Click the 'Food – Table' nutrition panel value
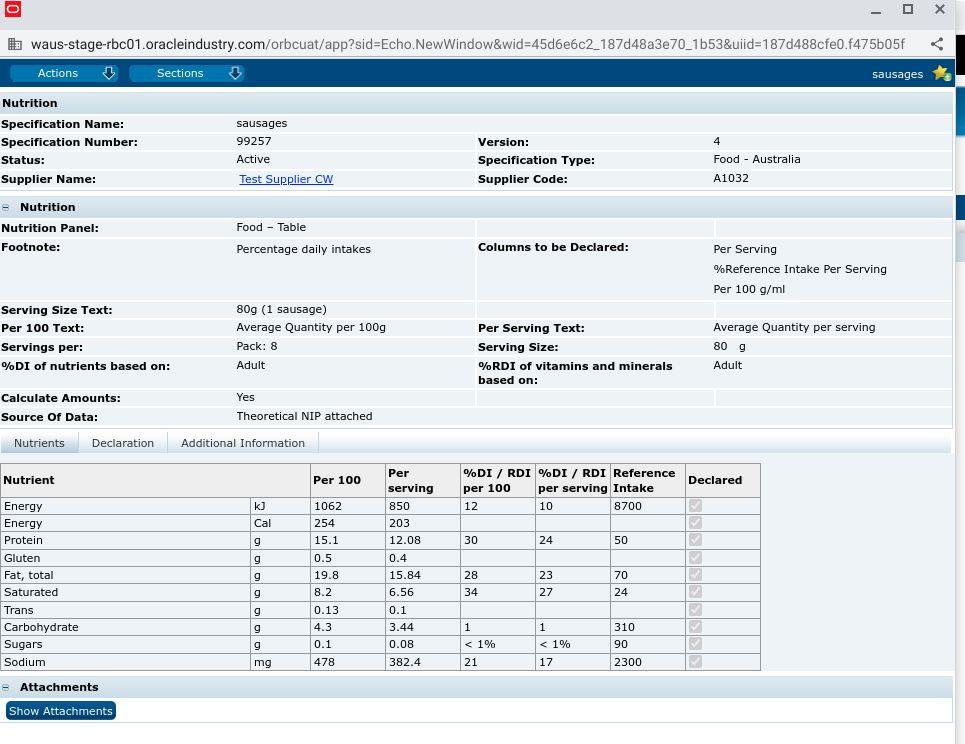 click(271, 227)
